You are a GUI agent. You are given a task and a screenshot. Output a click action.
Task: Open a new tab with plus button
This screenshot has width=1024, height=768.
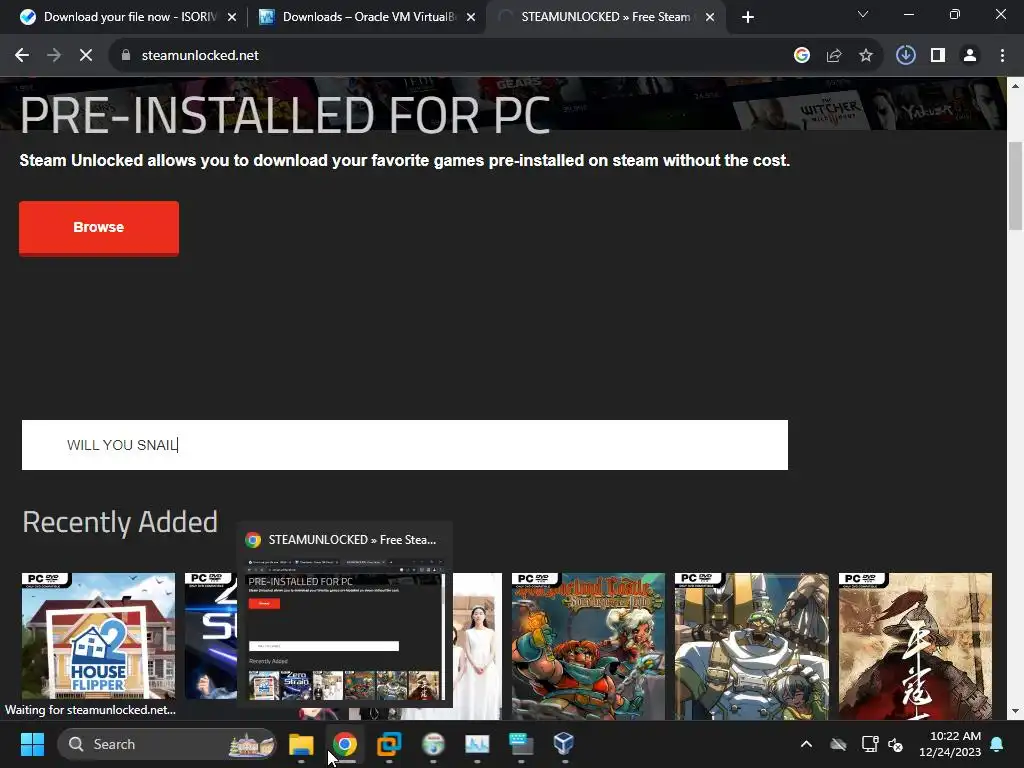coord(748,17)
